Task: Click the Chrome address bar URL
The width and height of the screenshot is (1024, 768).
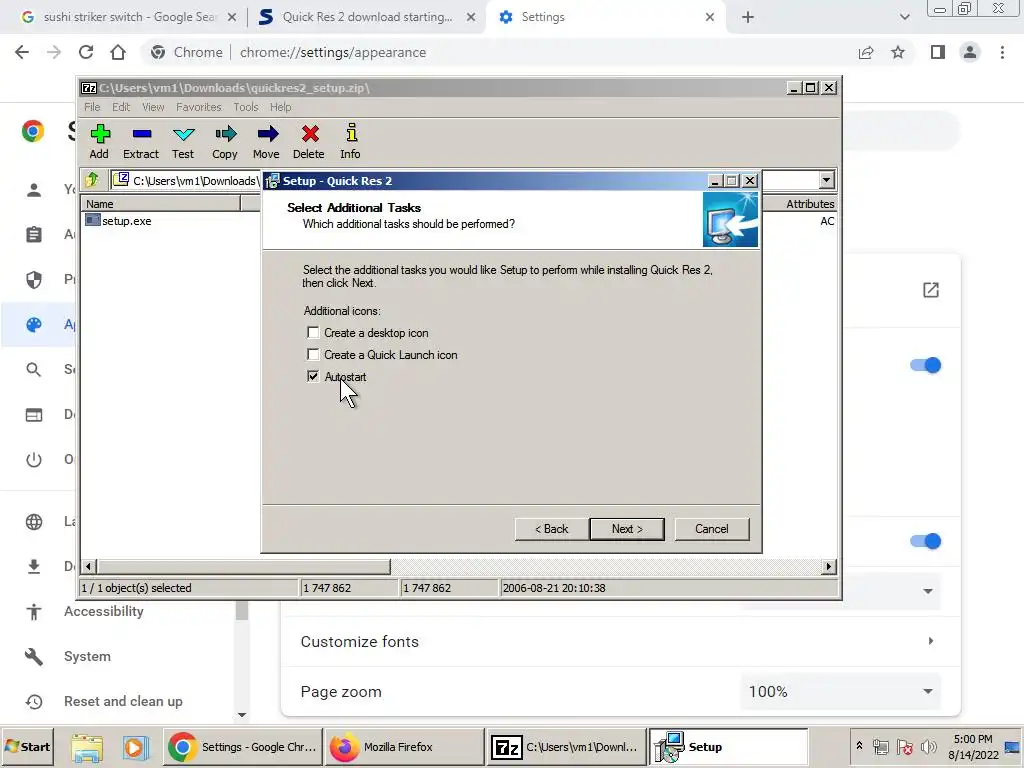Action: [x=332, y=52]
